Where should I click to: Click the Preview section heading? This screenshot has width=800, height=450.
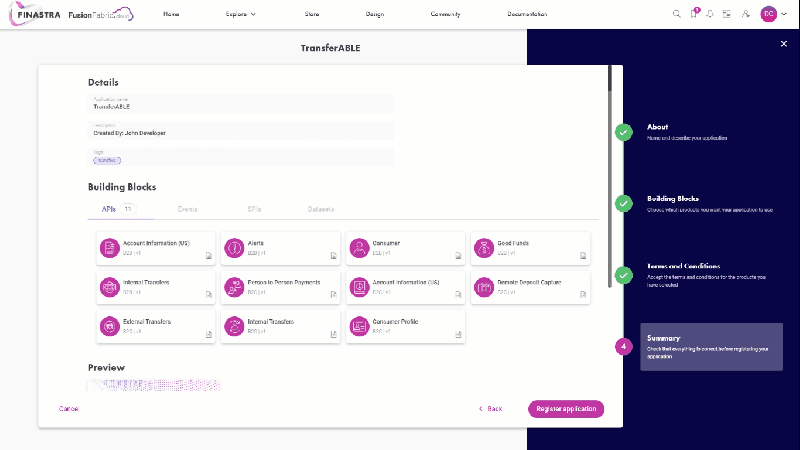point(106,367)
